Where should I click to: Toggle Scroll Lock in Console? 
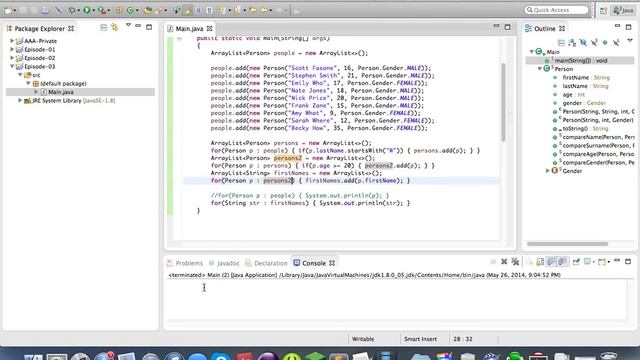coord(540,262)
